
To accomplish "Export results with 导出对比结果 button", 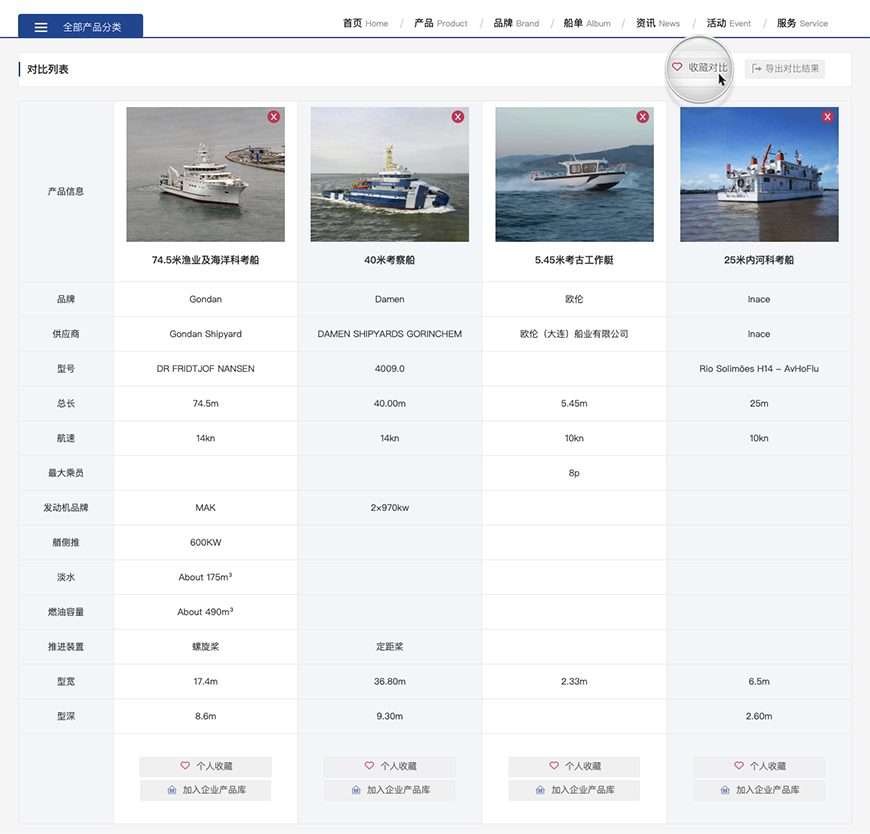I will click(x=785, y=69).
